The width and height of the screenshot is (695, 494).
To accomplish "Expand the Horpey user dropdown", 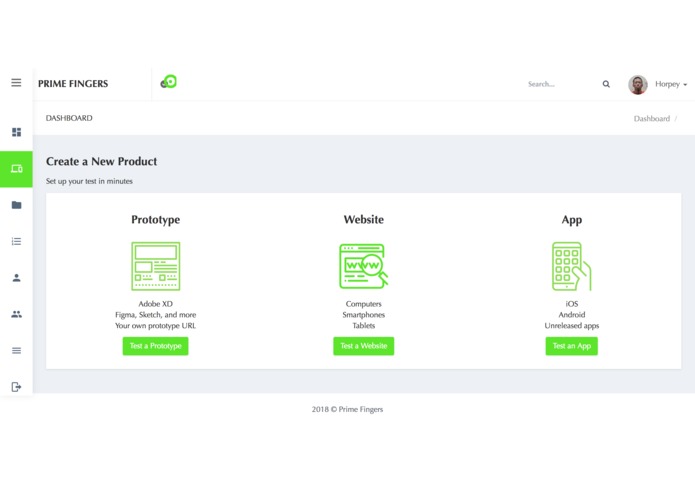I will [671, 84].
